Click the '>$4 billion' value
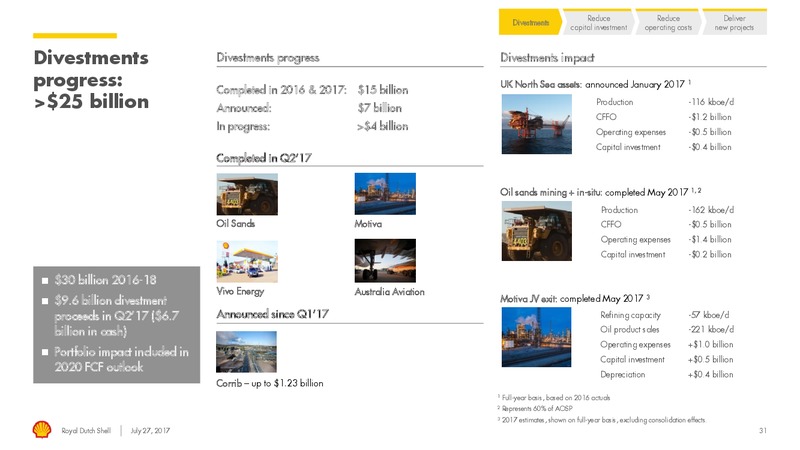 [x=383, y=126]
